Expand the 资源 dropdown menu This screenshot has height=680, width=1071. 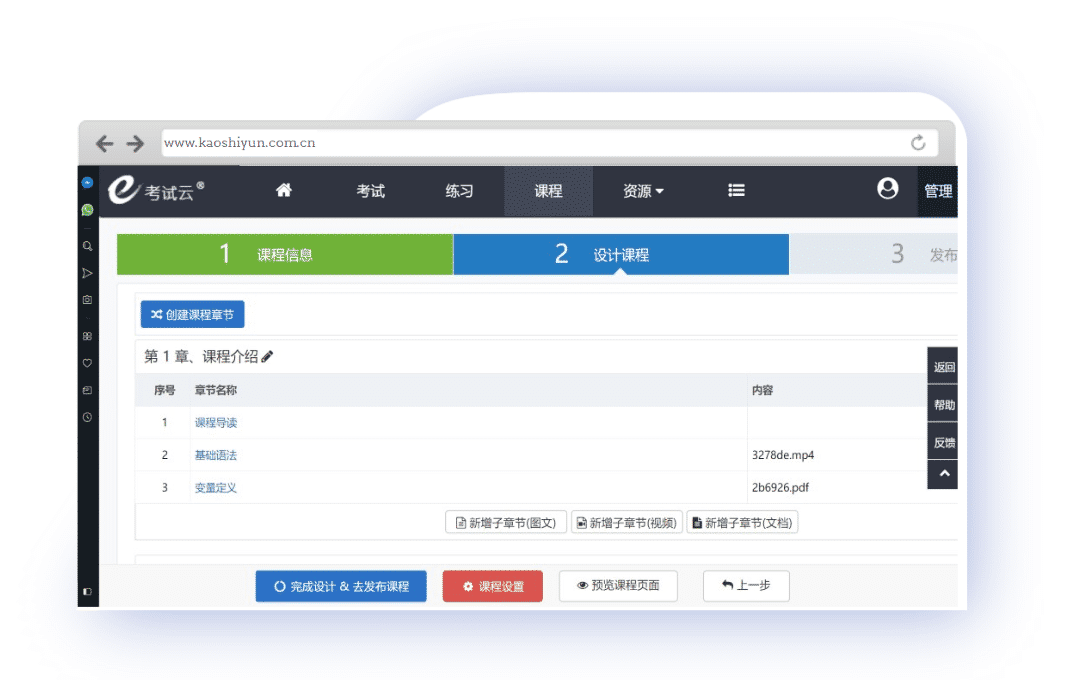point(642,191)
